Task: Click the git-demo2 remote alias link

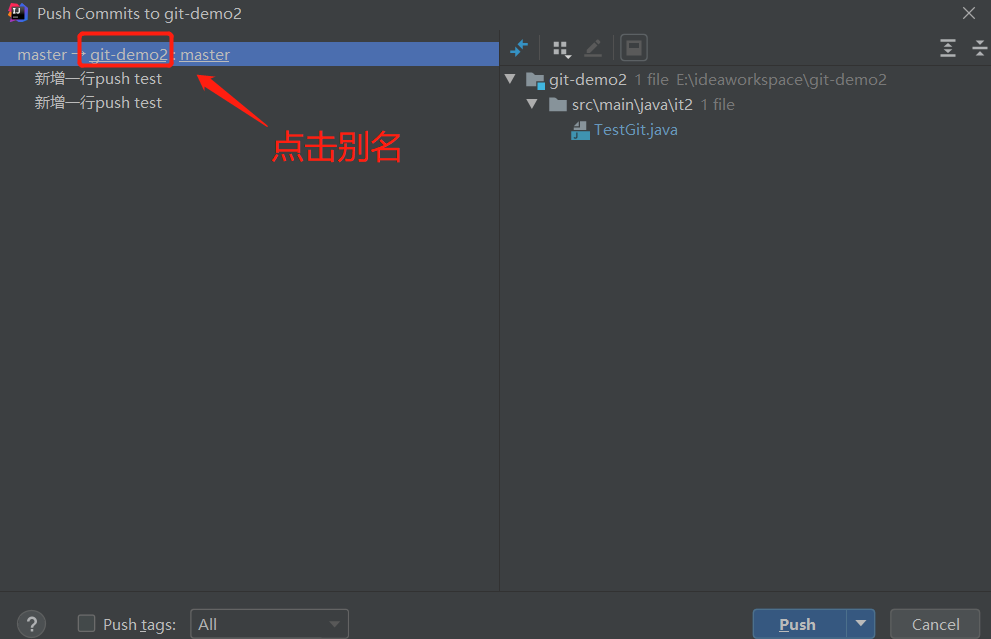Action: coord(129,55)
